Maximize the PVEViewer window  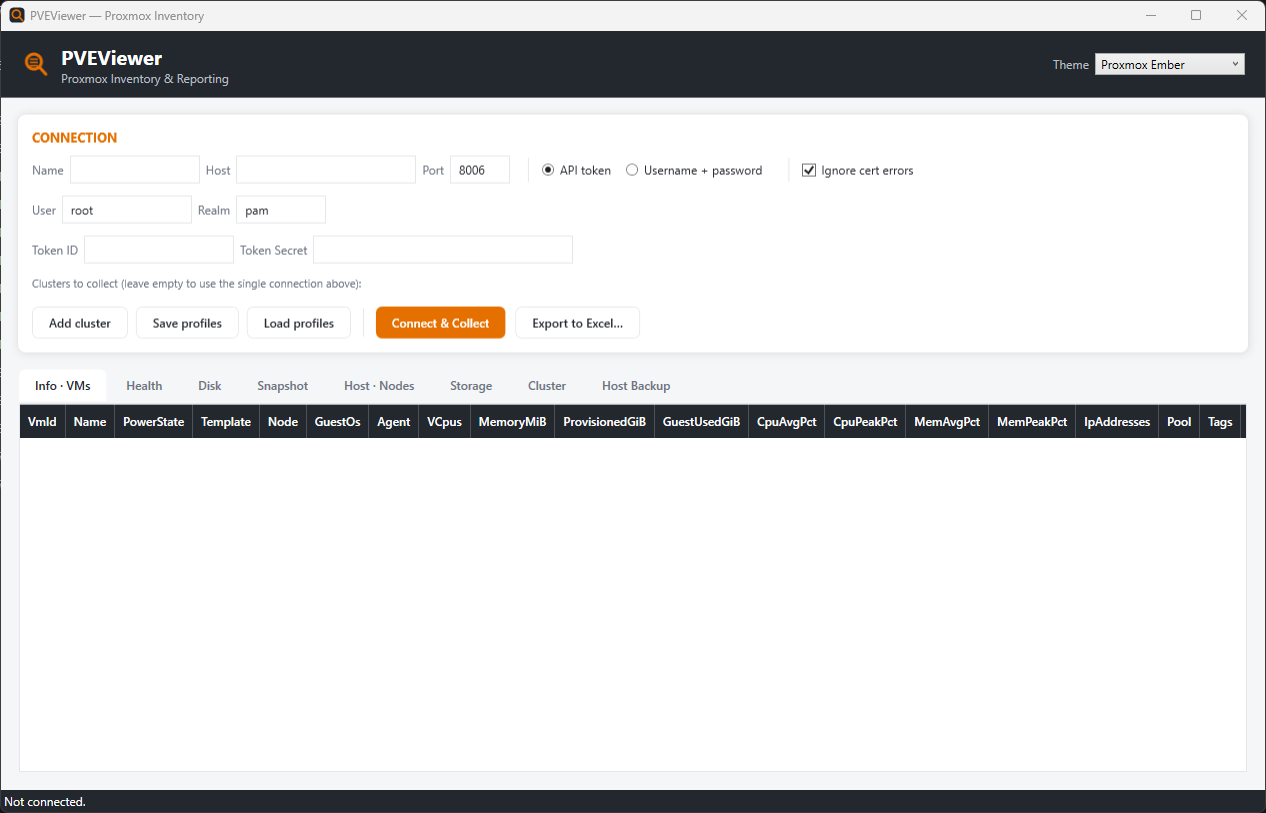(x=1196, y=15)
